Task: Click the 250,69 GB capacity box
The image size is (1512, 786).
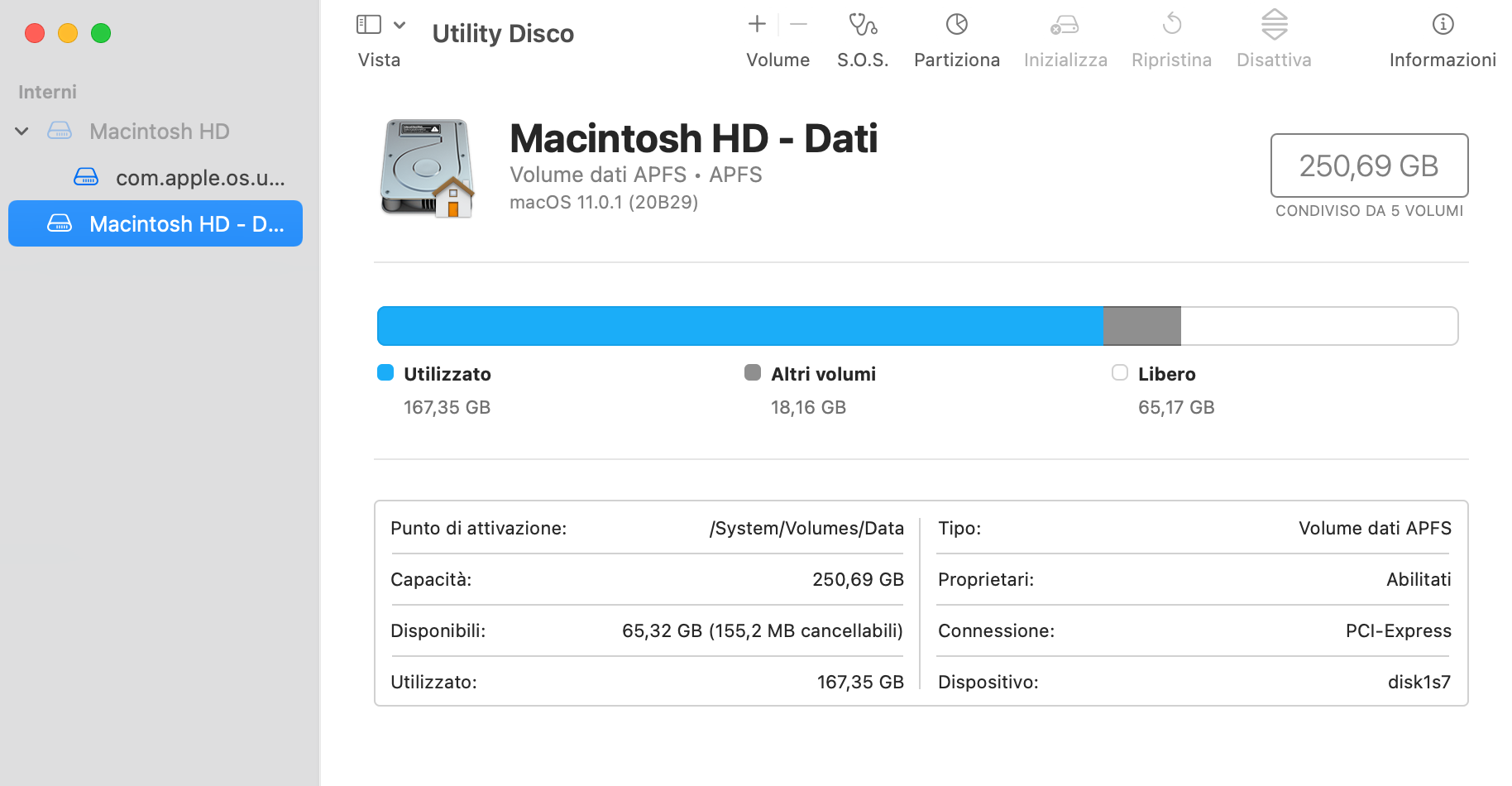Action: [x=1370, y=165]
